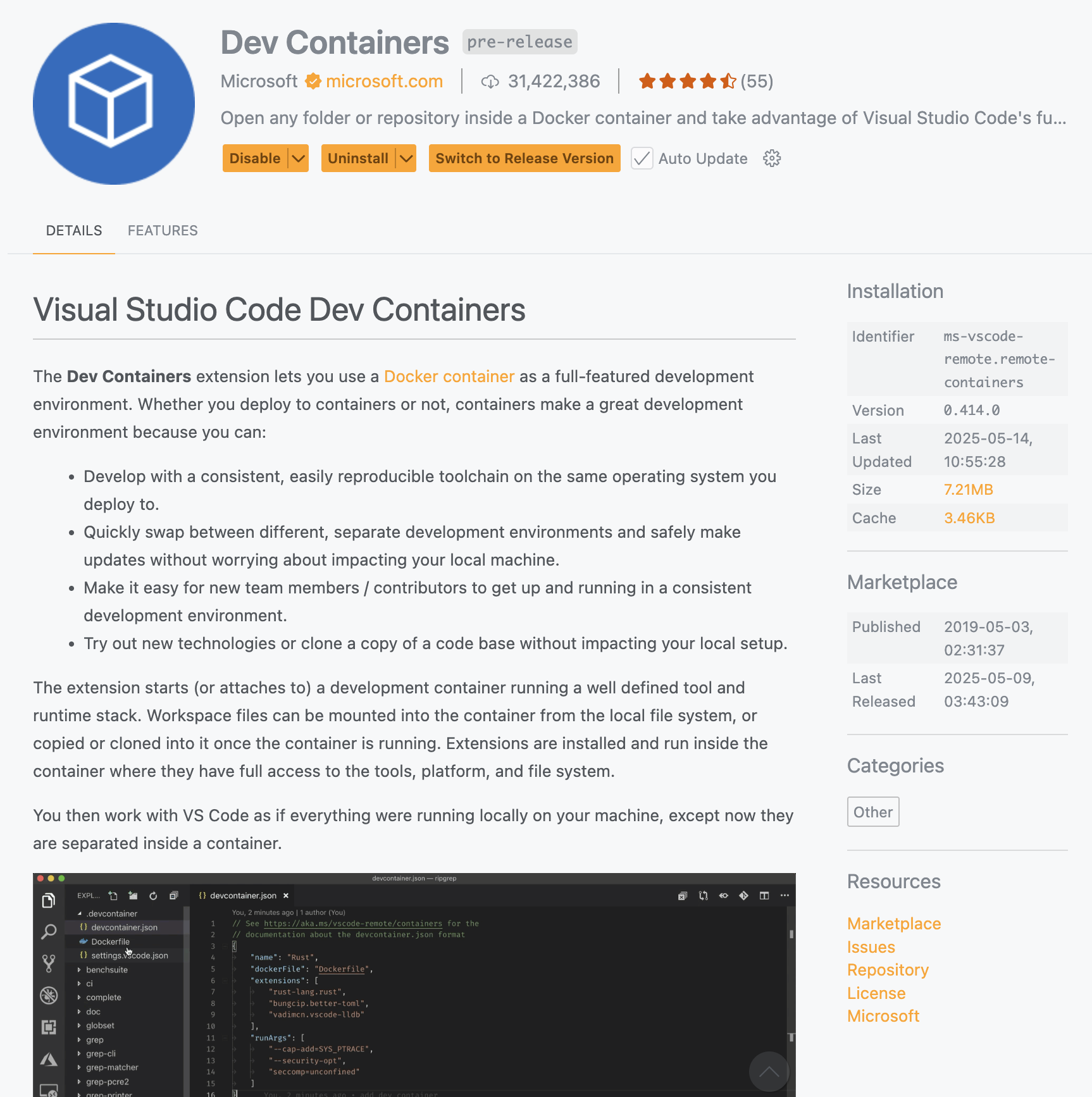Click the Dev Containers cube logo

pyautogui.click(x=114, y=104)
